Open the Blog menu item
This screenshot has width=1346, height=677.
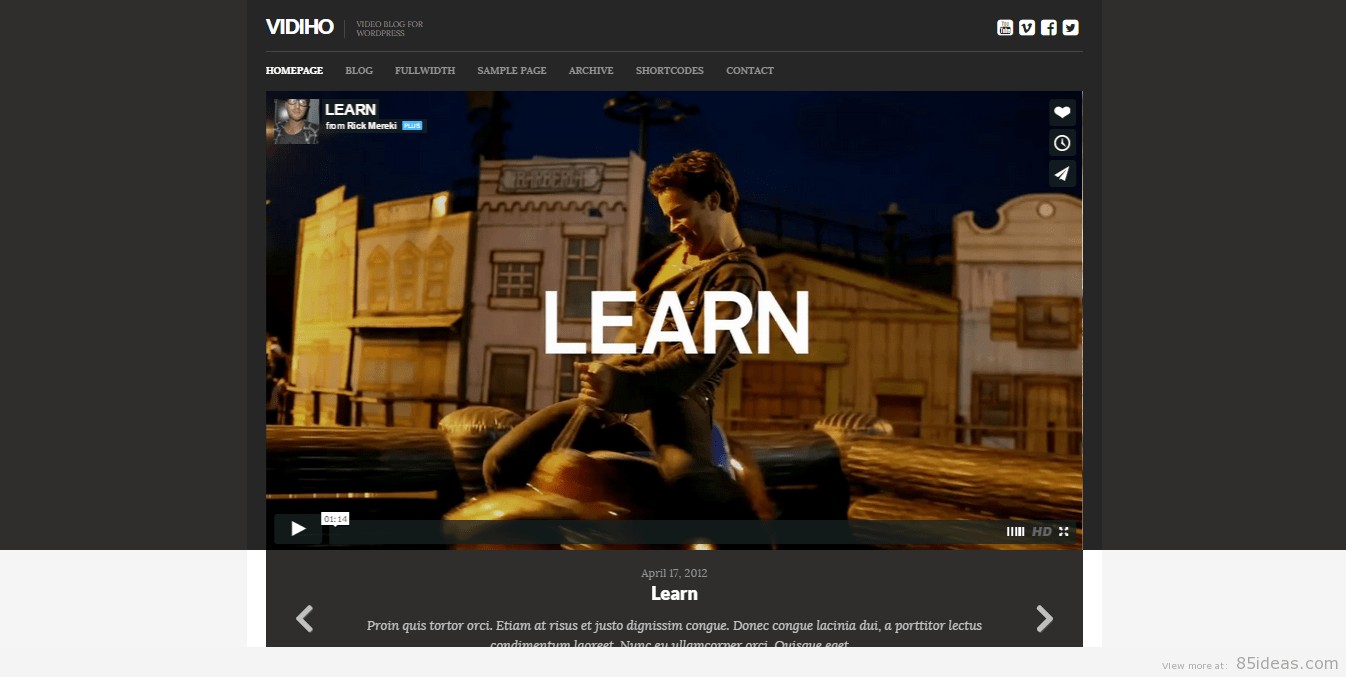click(359, 71)
